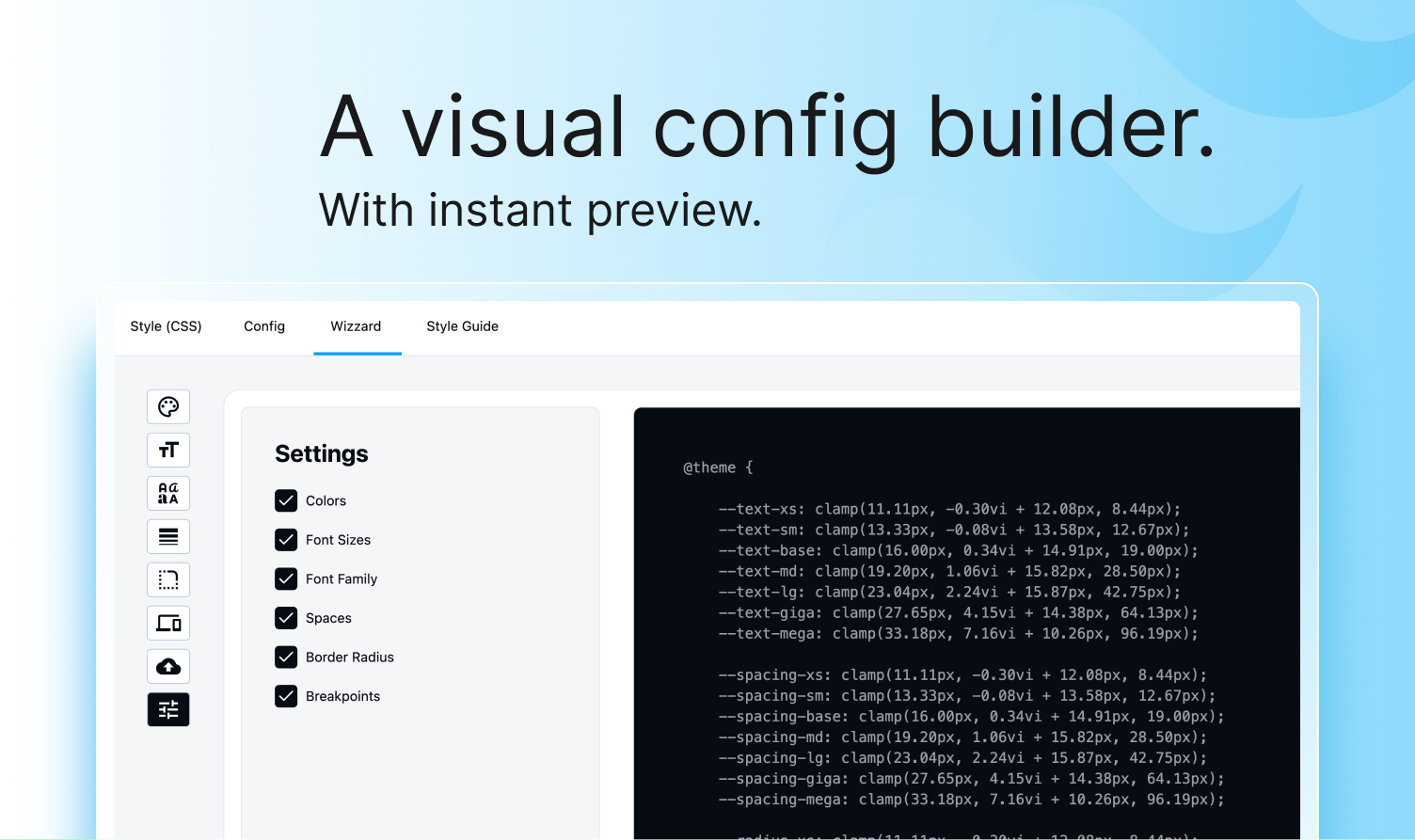Click the @theme line in code preview
1415x840 pixels.
[x=718, y=468]
